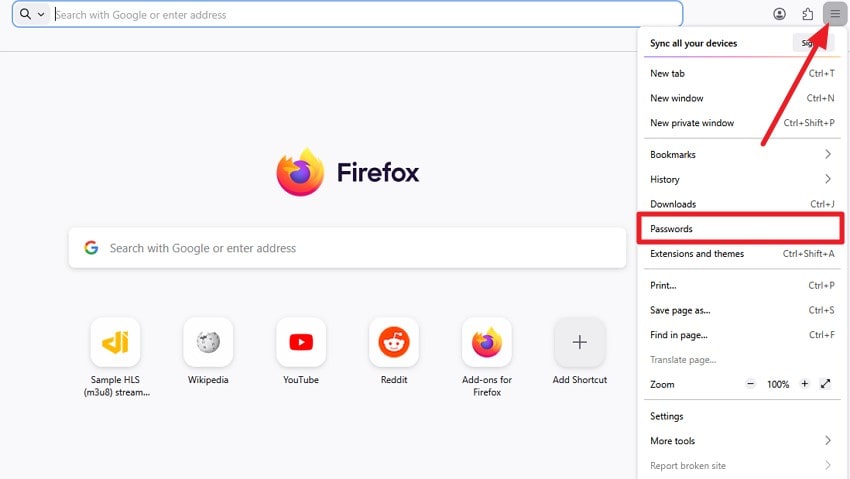Click the Translate page… item
This screenshot has width=850, height=479.
[742, 360]
